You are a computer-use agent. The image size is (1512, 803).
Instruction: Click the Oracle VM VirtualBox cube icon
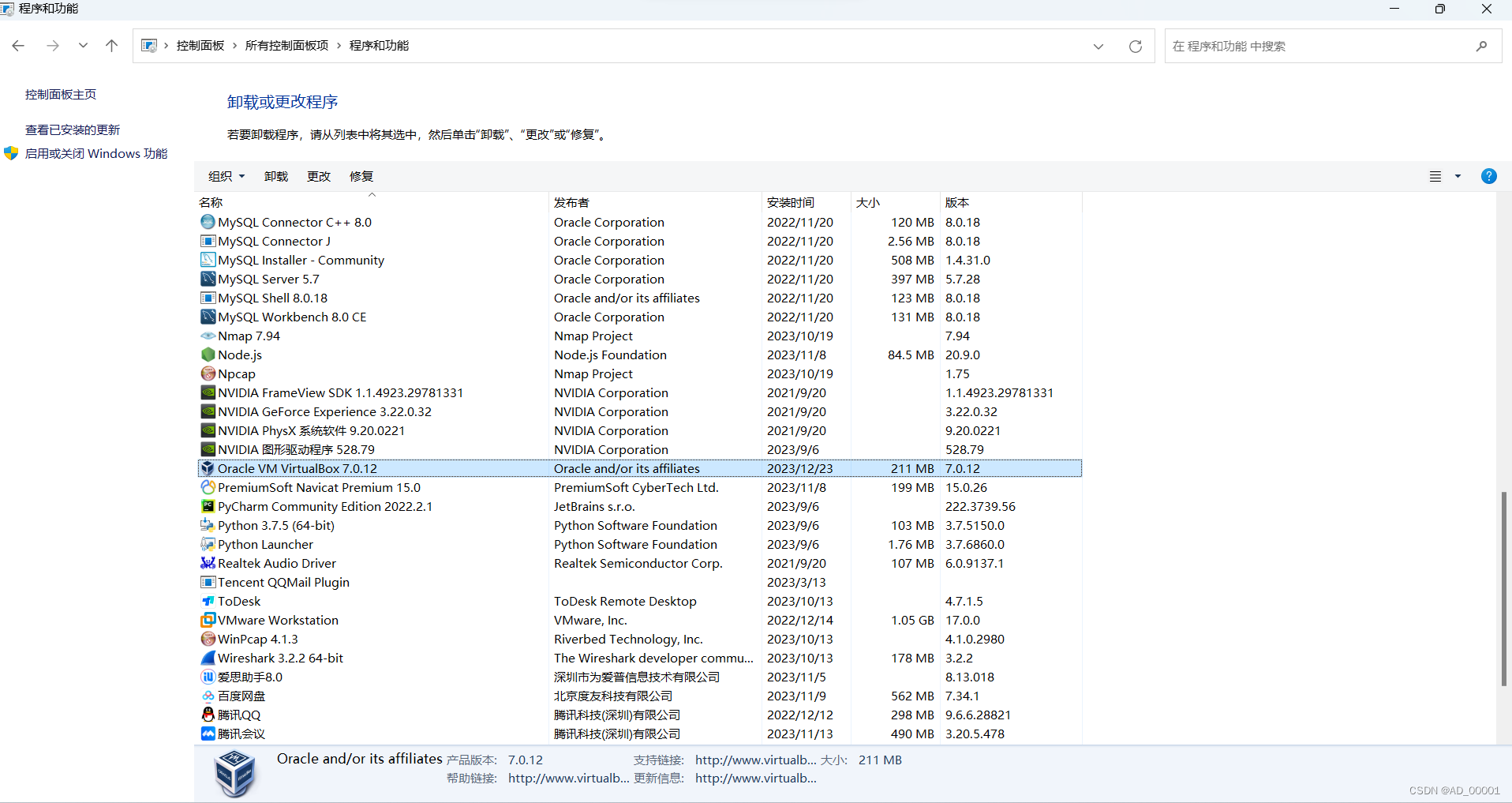[208, 468]
